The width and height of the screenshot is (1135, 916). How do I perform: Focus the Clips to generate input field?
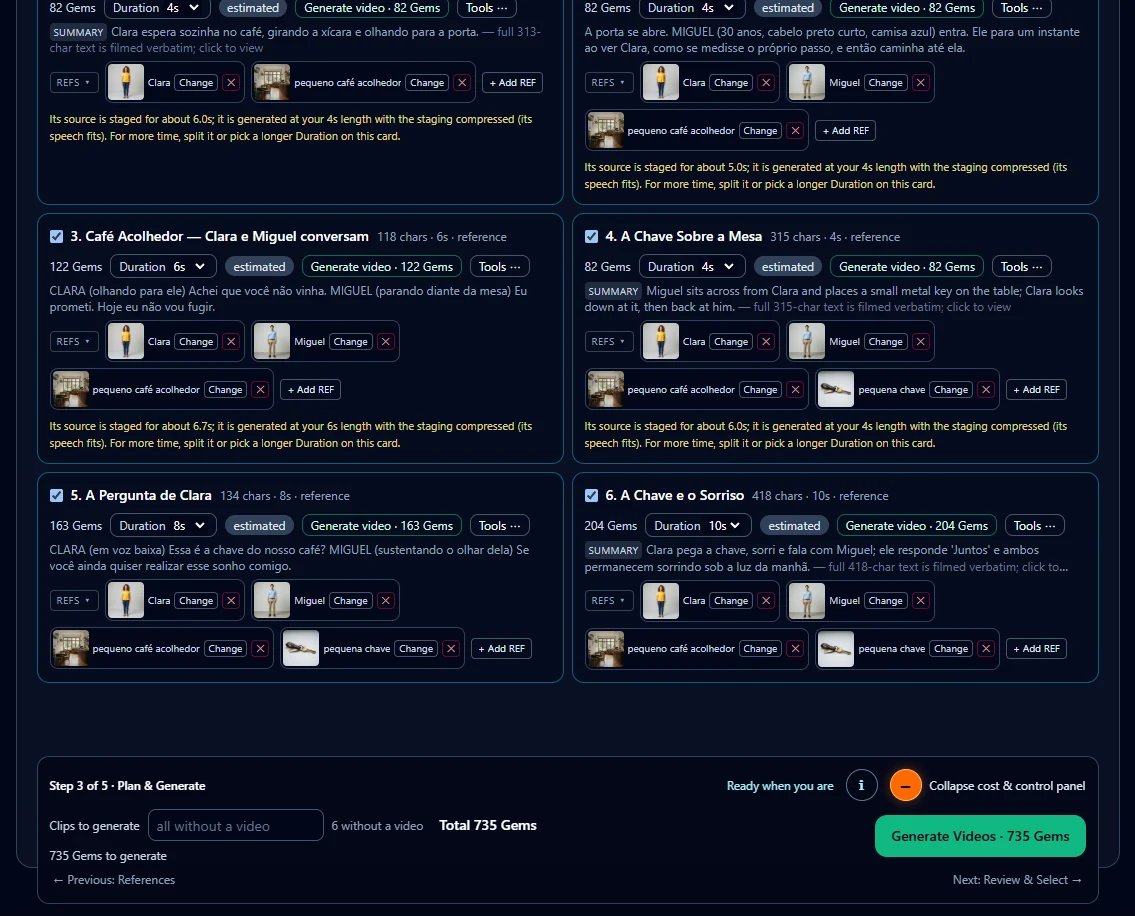(235, 825)
